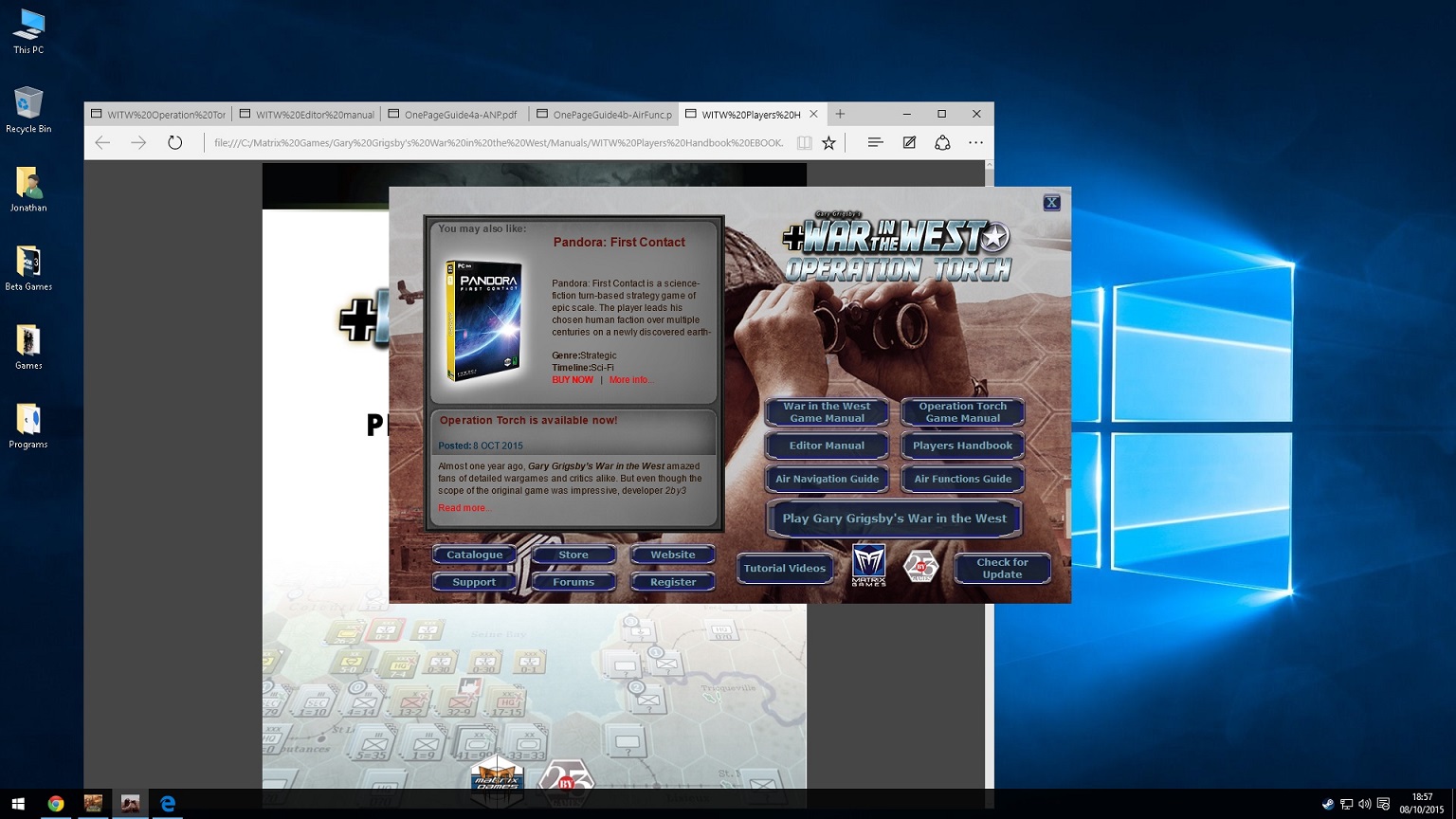Switch to the WITW Operation Torch tab in Edge
The height and width of the screenshot is (819, 1456).
coord(158,115)
